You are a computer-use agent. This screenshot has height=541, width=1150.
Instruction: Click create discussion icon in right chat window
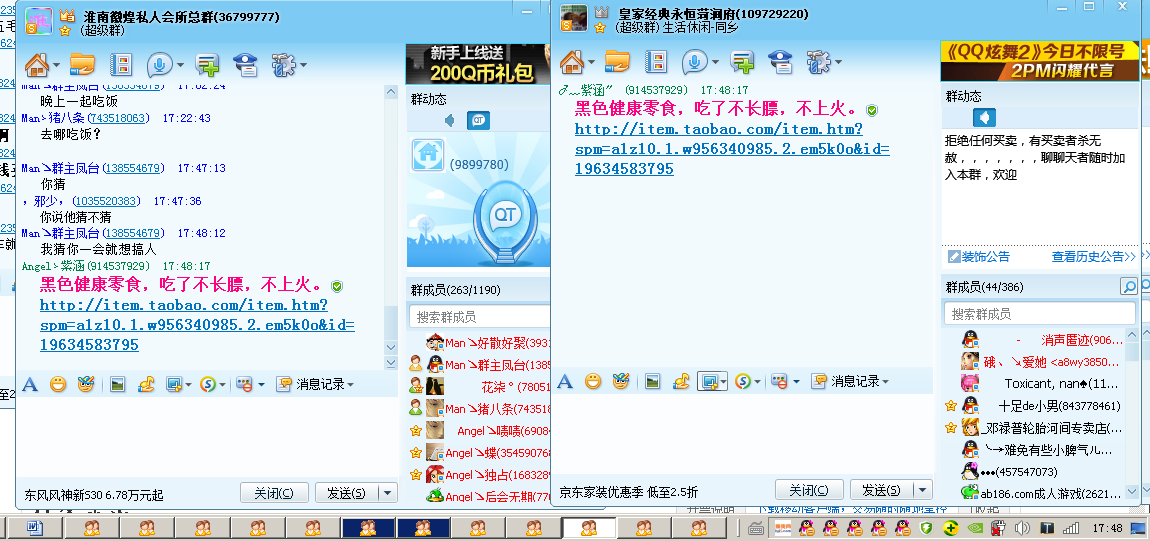743,62
